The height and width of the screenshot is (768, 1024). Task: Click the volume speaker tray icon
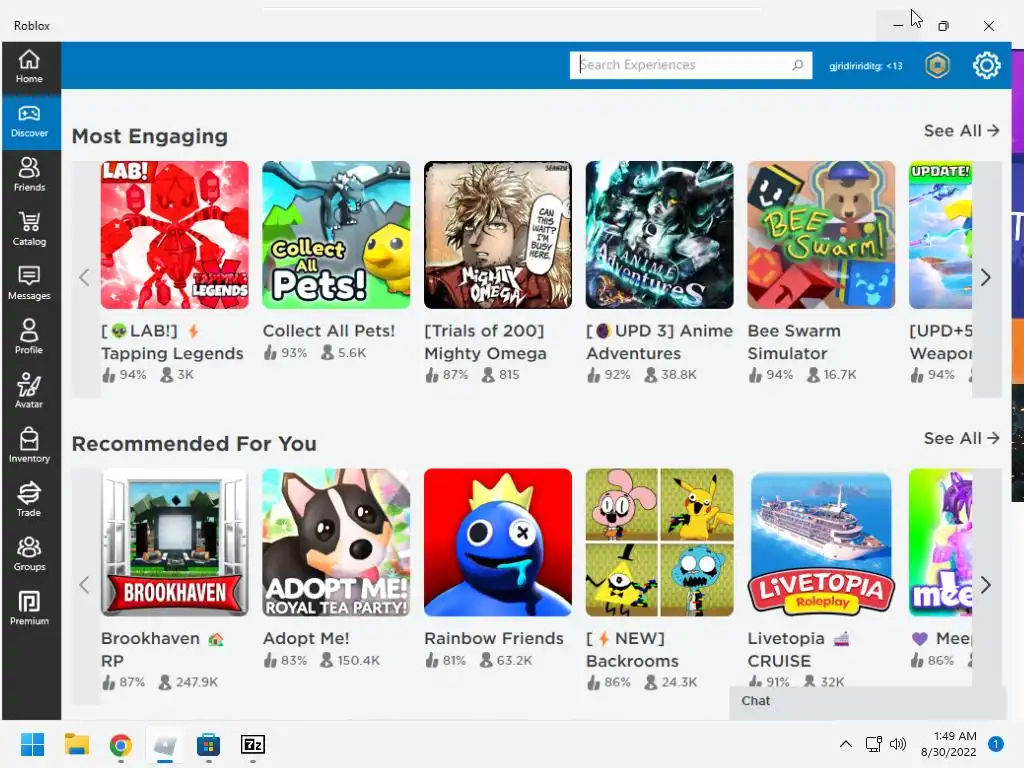point(898,744)
